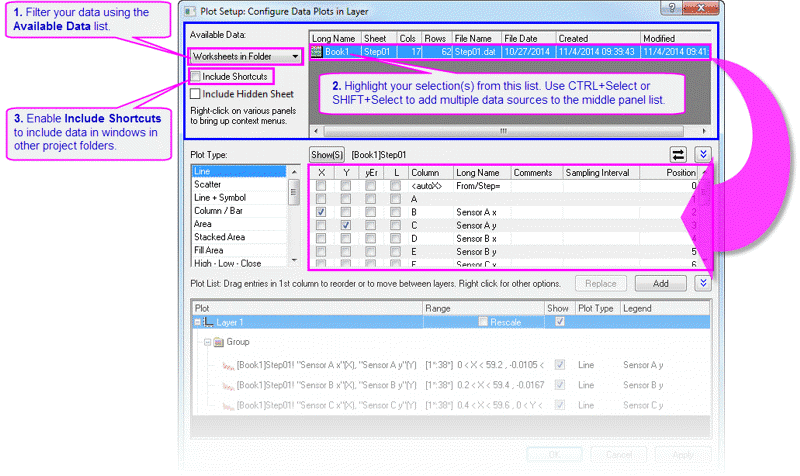
Task: Click the Group folder icon
Action: click(218, 342)
